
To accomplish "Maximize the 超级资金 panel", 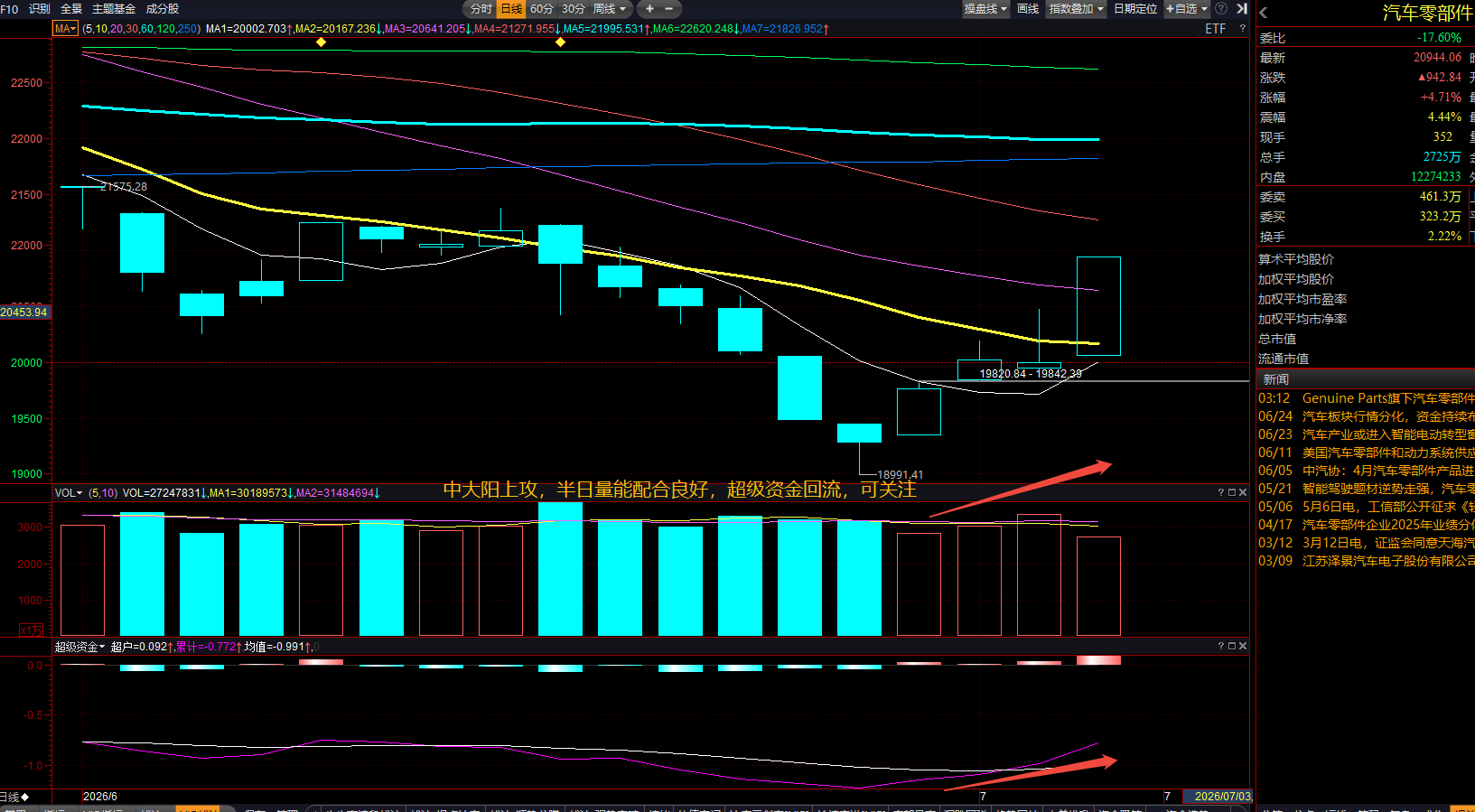I will pyautogui.click(x=1231, y=647).
